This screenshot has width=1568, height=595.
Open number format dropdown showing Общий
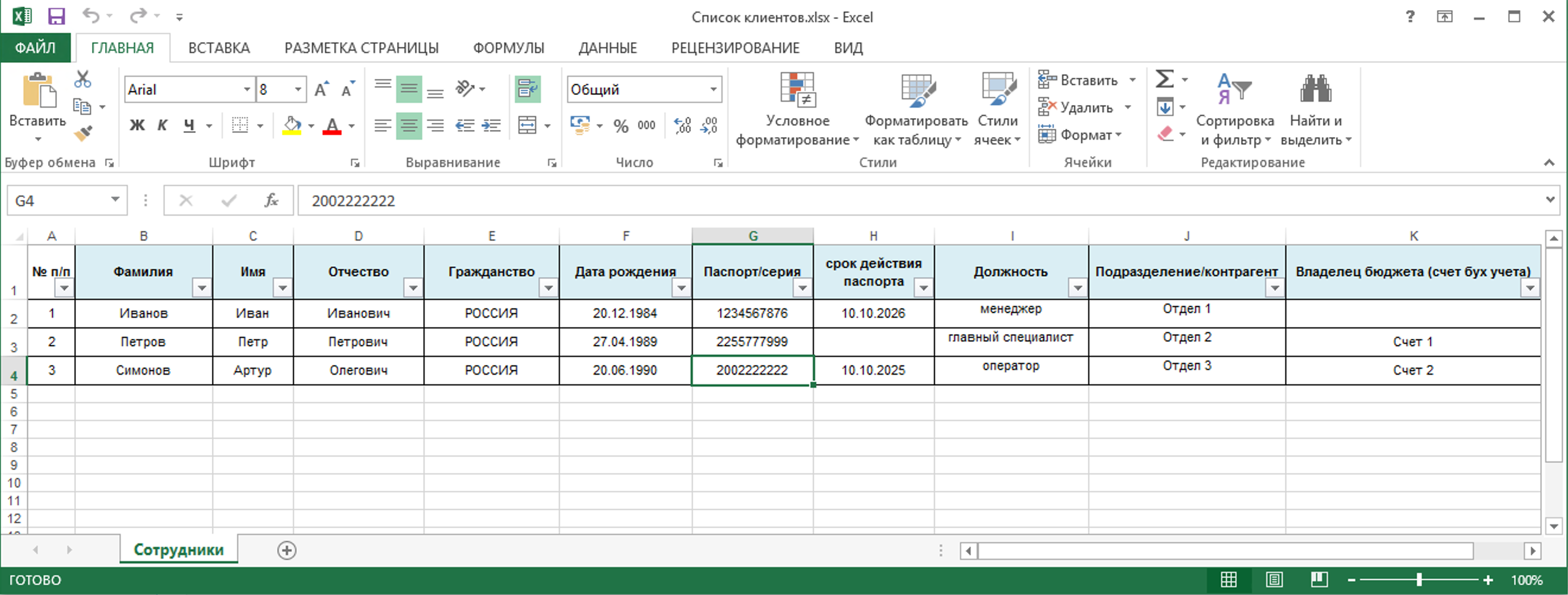click(713, 90)
